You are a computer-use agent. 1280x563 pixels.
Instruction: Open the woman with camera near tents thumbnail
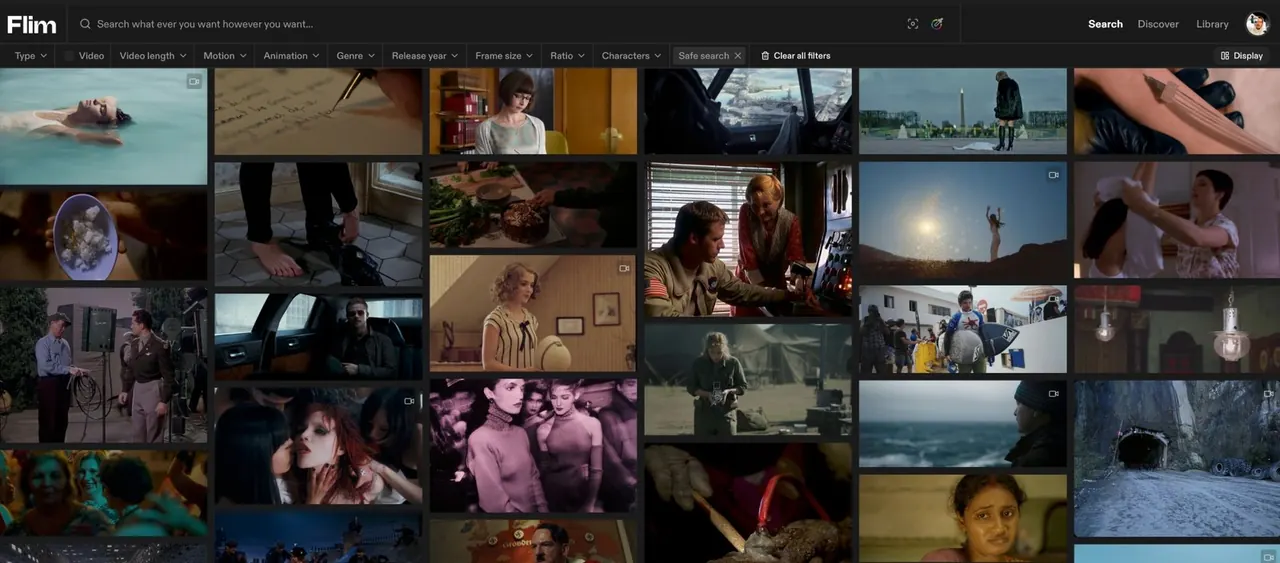[748, 380]
